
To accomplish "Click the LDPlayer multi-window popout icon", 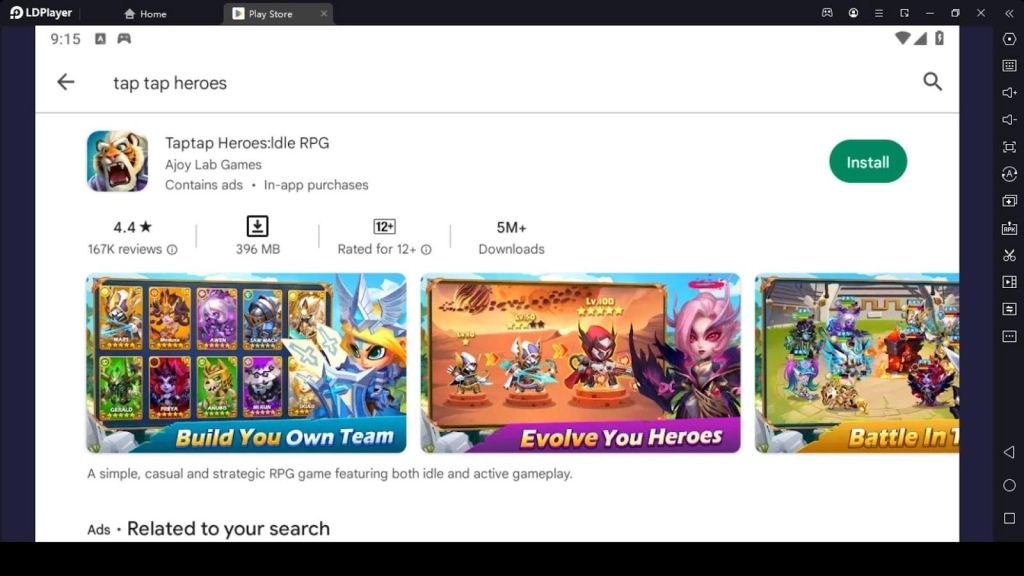I will (904, 13).
